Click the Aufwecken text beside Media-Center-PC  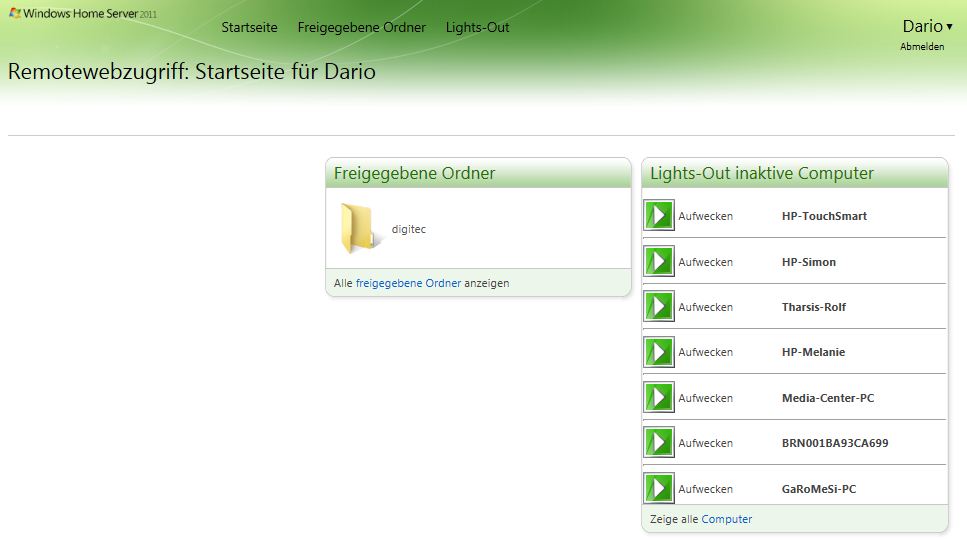[705, 398]
